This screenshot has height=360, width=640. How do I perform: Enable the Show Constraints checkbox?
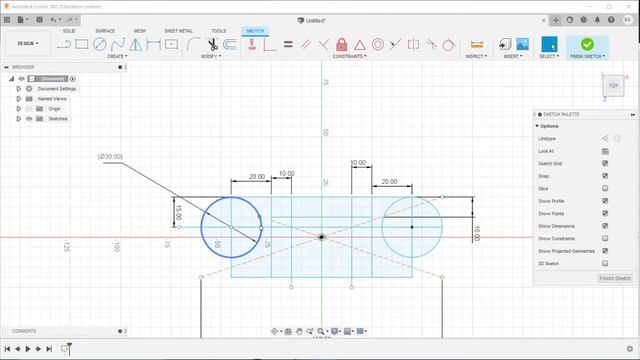pyautogui.click(x=605, y=238)
